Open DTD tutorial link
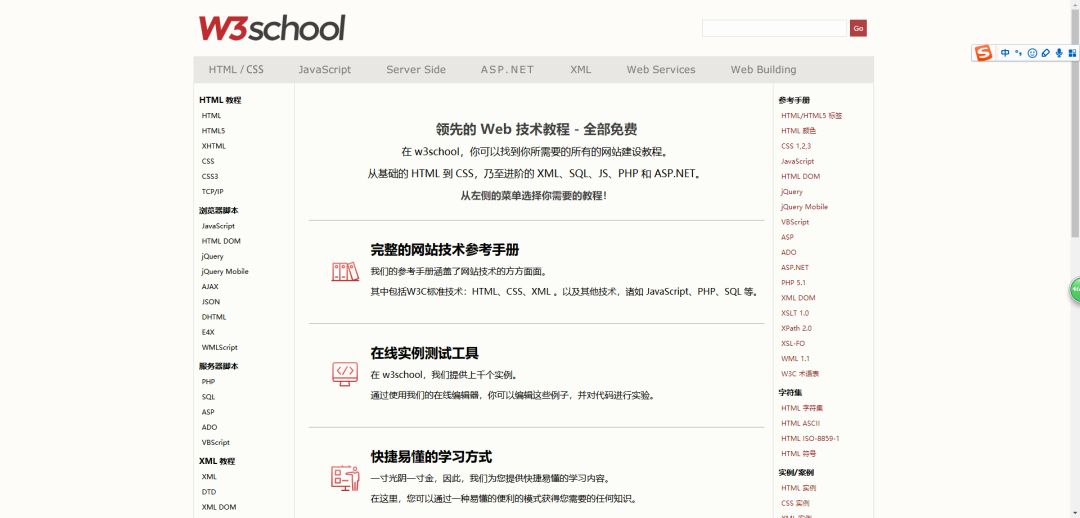The width and height of the screenshot is (1080, 518). 209,492
